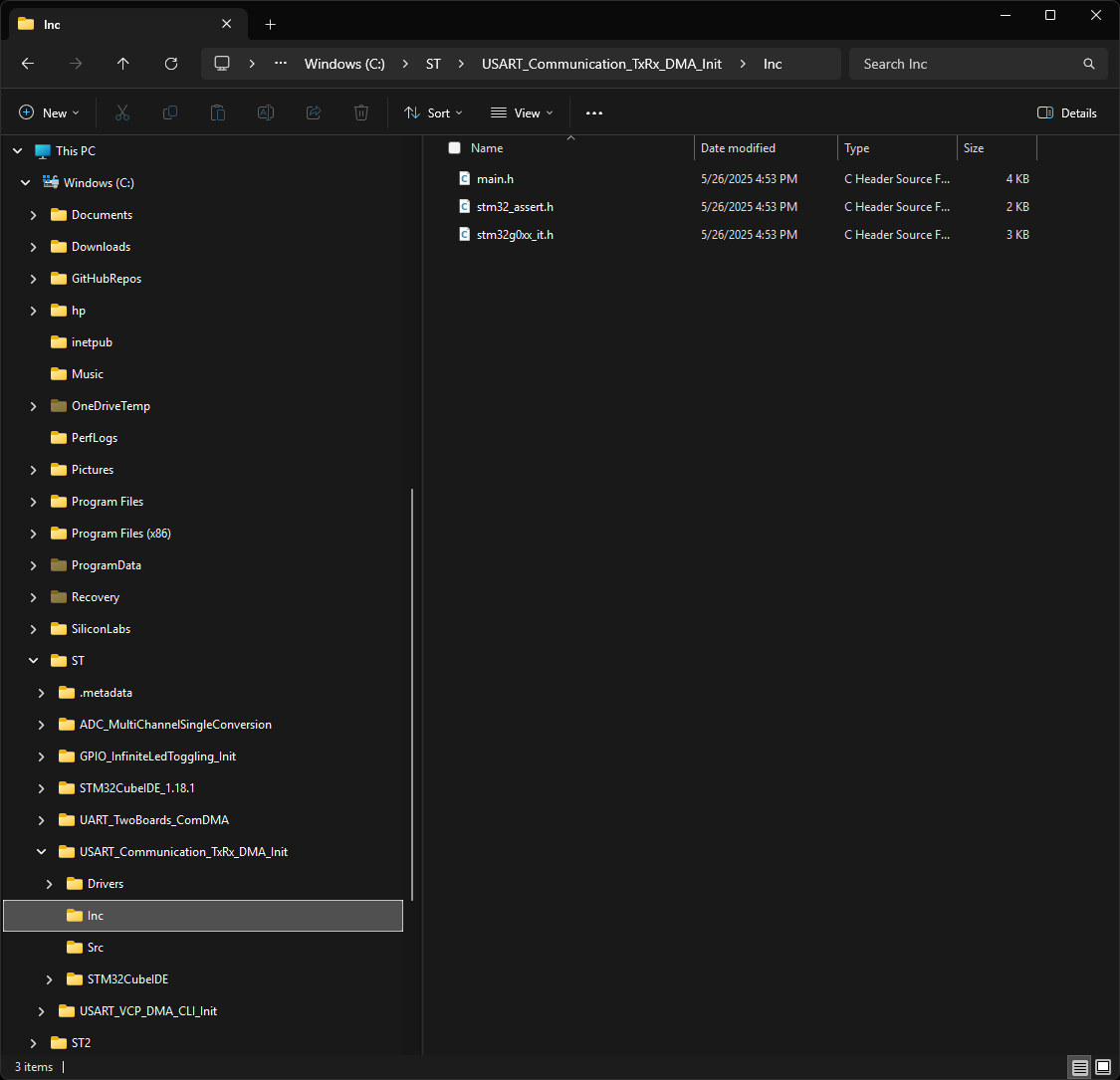Screen dimensions: 1120x1080
Task: Navigate up one level with the up arrow
Action: [122, 64]
